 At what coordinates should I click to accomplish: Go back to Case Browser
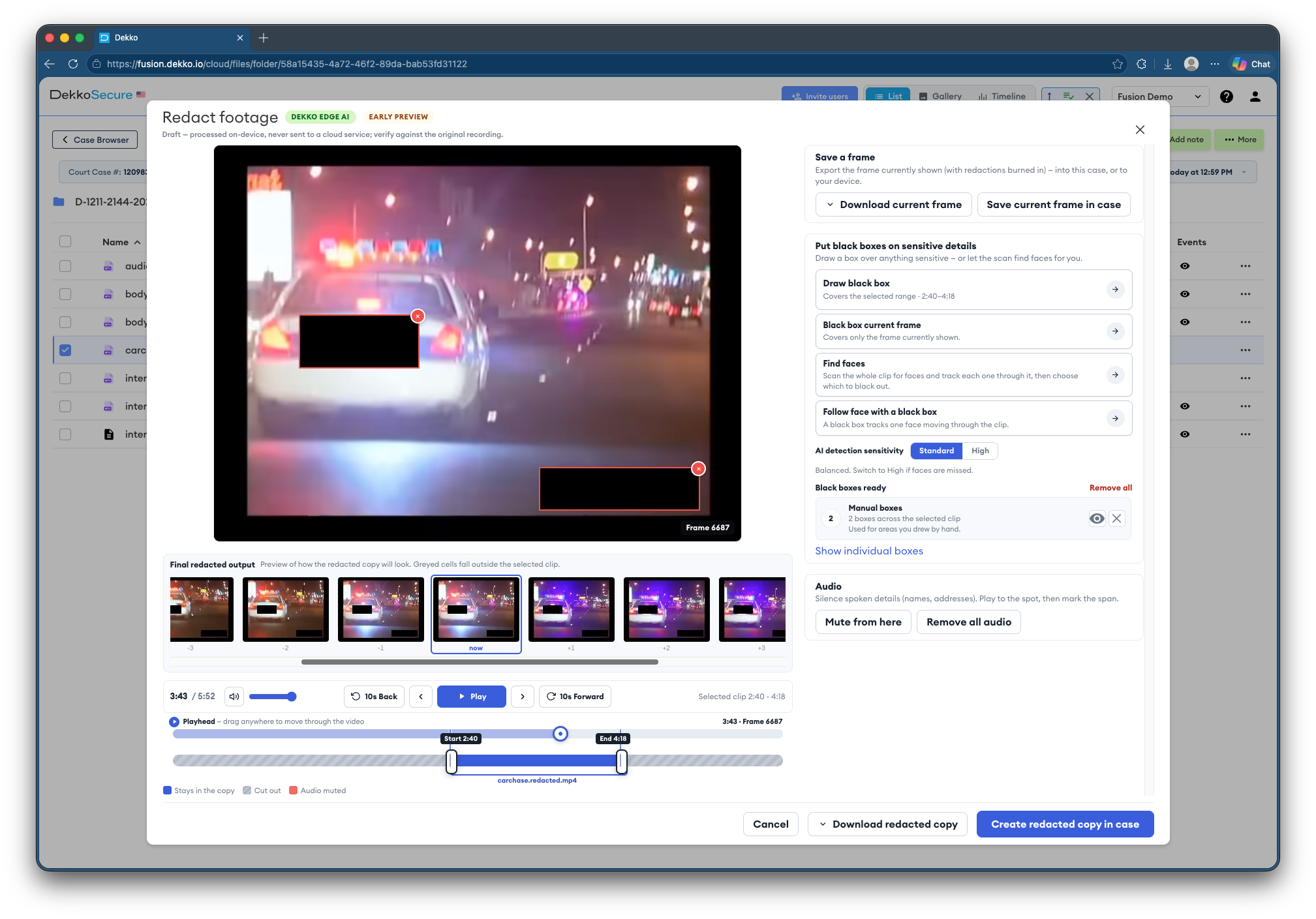pyautogui.click(x=95, y=140)
